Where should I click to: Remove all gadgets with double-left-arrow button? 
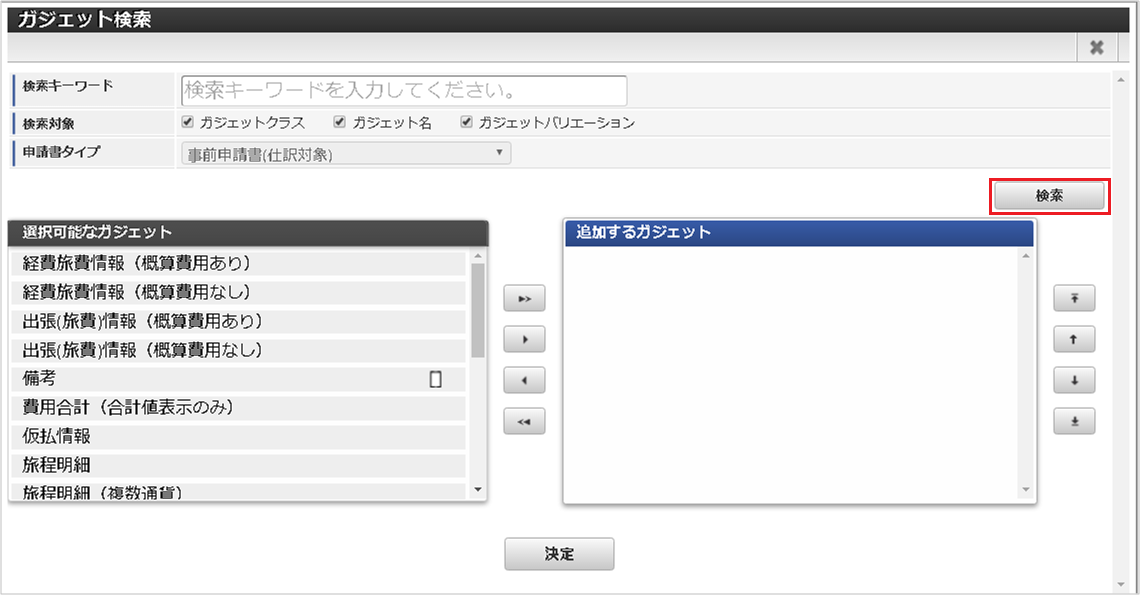523,420
